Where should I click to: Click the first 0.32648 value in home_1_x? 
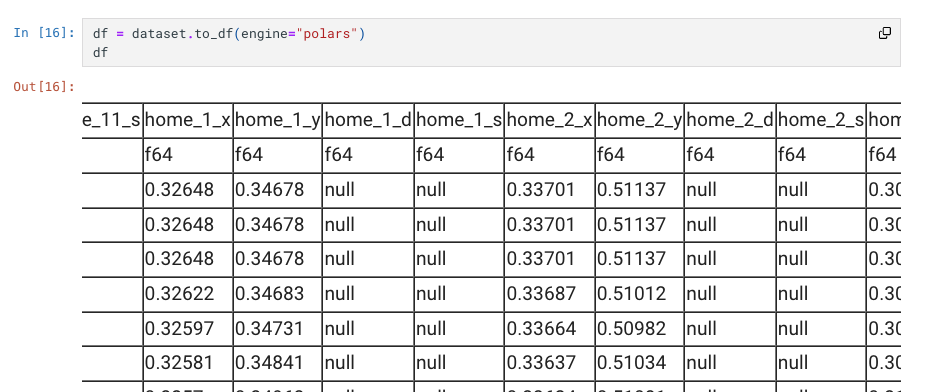[x=179, y=190]
